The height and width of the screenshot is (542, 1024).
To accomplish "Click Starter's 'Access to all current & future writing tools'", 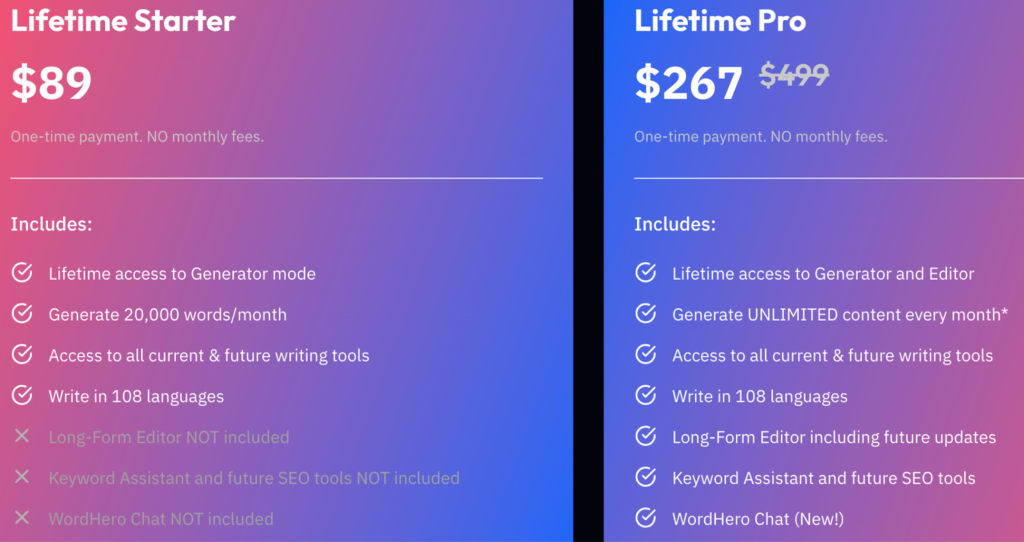I will [x=209, y=355].
